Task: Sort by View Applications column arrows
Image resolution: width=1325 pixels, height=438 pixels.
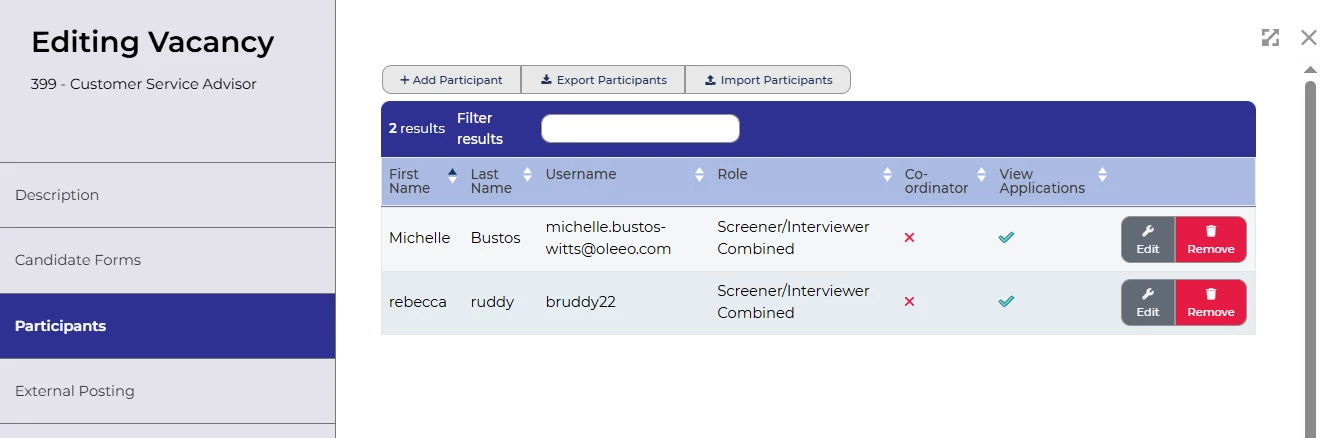Action: click(x=1102, y=175)
